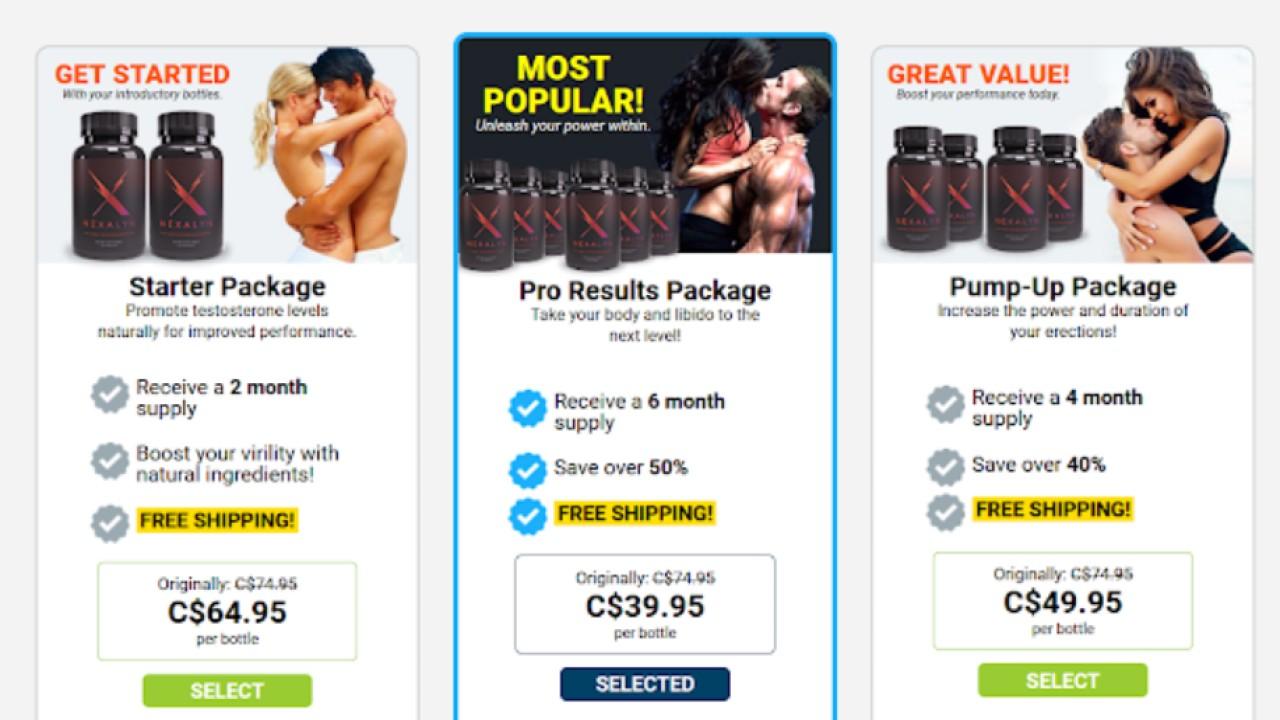Viewport: 1280px width, 720px height.
Task: Click gray checkmark beside 4 month supply
Action: 945,405
